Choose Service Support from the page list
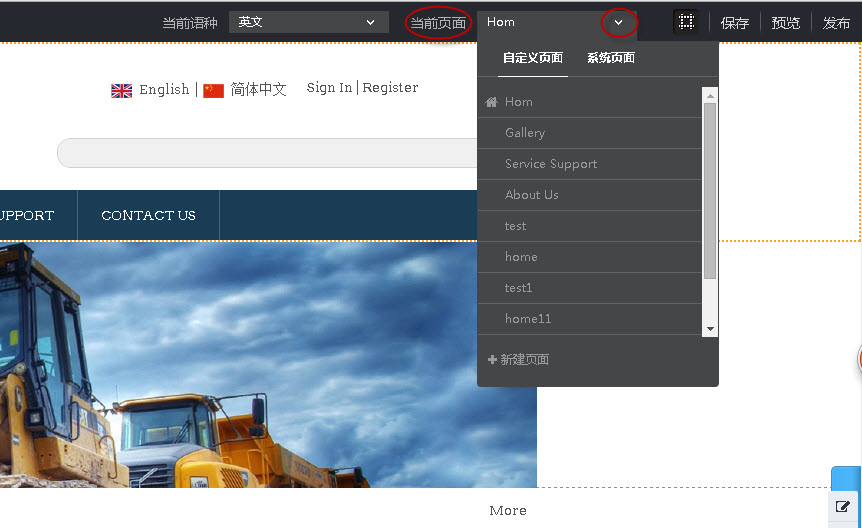The height and width of the screenshot is (528, 862). tap(551, 164)
